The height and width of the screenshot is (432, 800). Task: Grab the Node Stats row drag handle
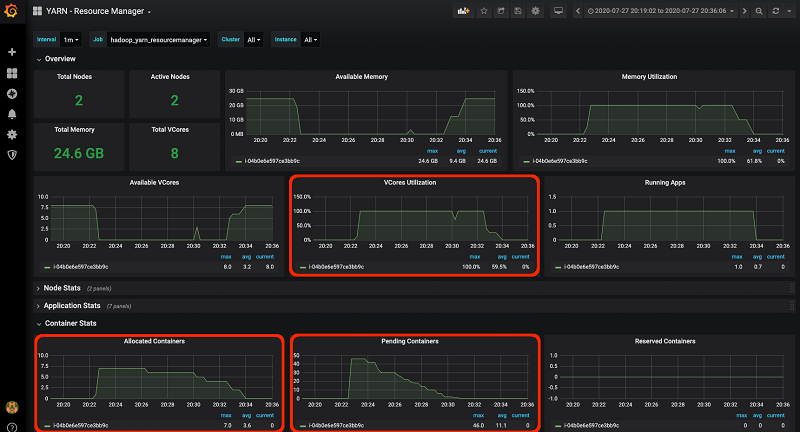pyautogui.click(x=792, y=288)
